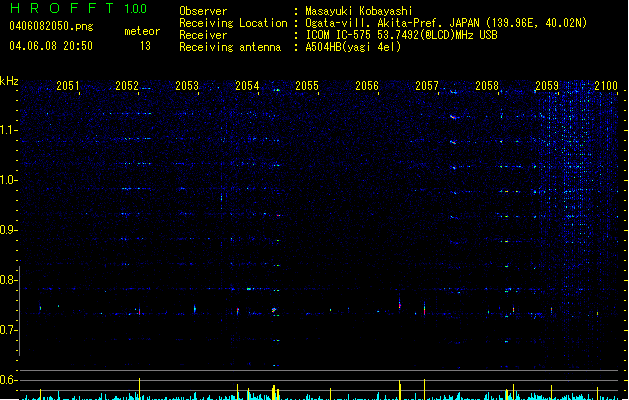Click the 2054 time marker
This screenshot has width=629, height=400.
[247, 85]
